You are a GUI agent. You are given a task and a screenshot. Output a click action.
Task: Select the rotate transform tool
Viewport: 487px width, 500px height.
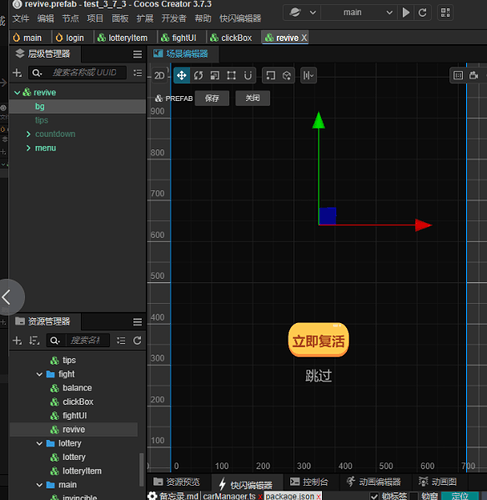click(x=198, y=76)
